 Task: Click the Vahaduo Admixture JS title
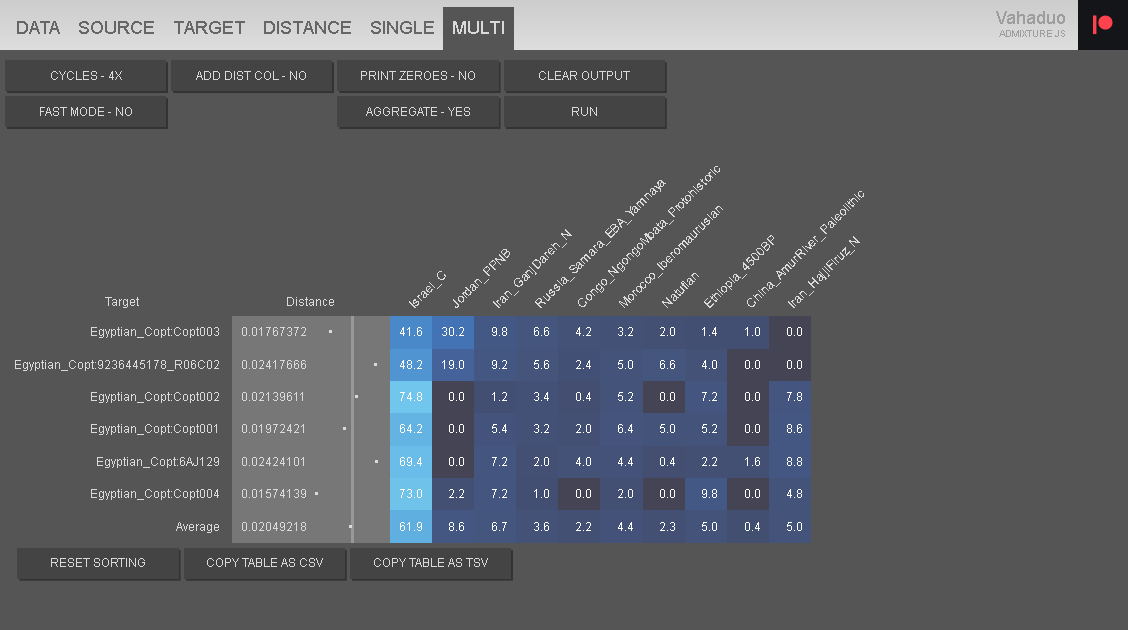1030,23
